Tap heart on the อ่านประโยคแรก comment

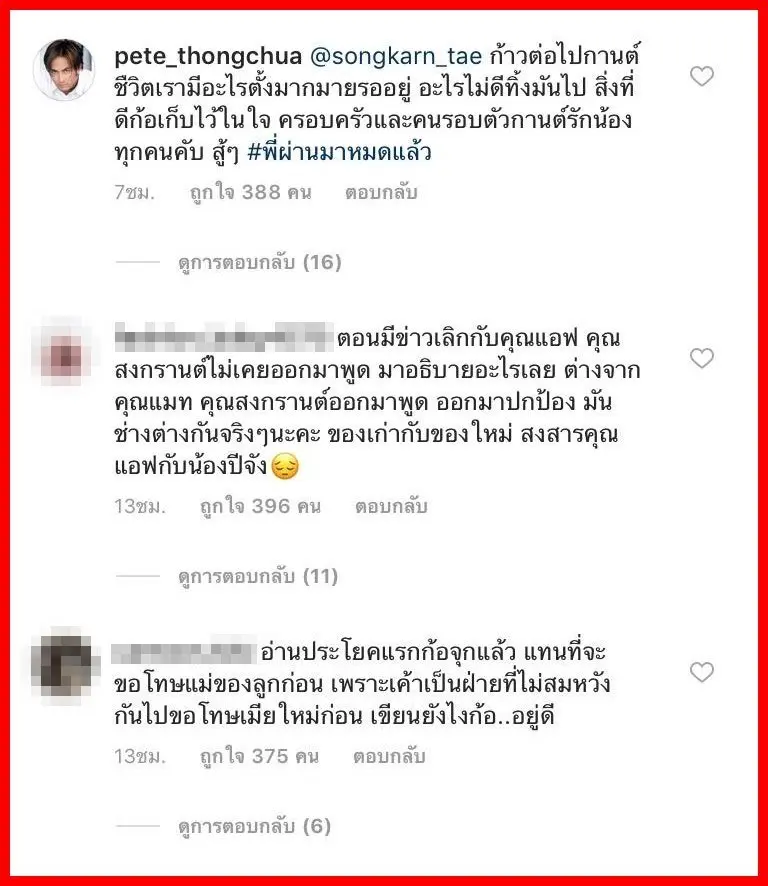coord(702,672)
